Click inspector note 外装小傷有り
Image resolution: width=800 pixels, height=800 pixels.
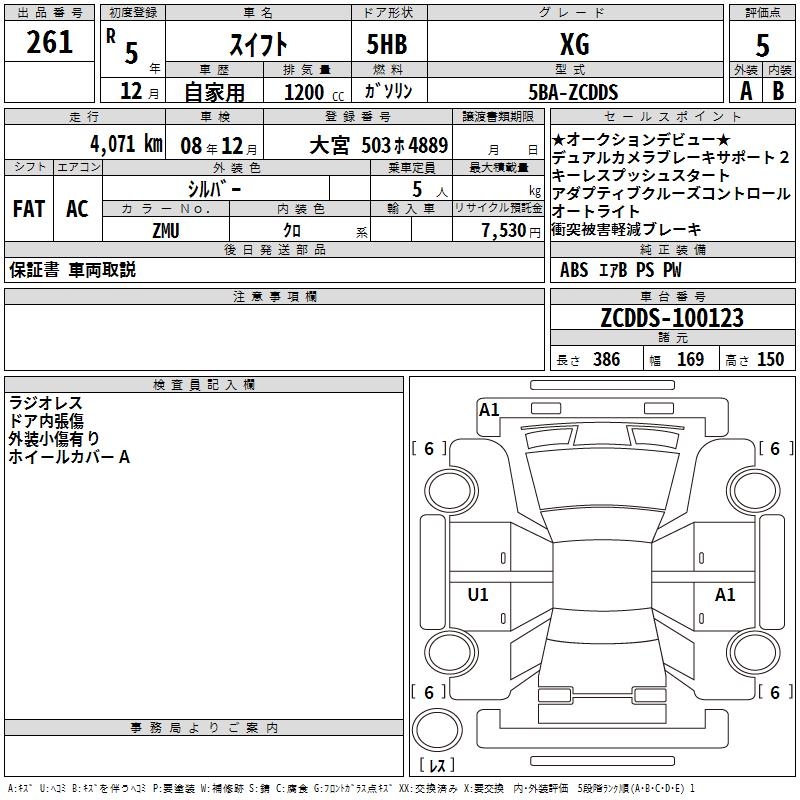(x=54, y=439)
